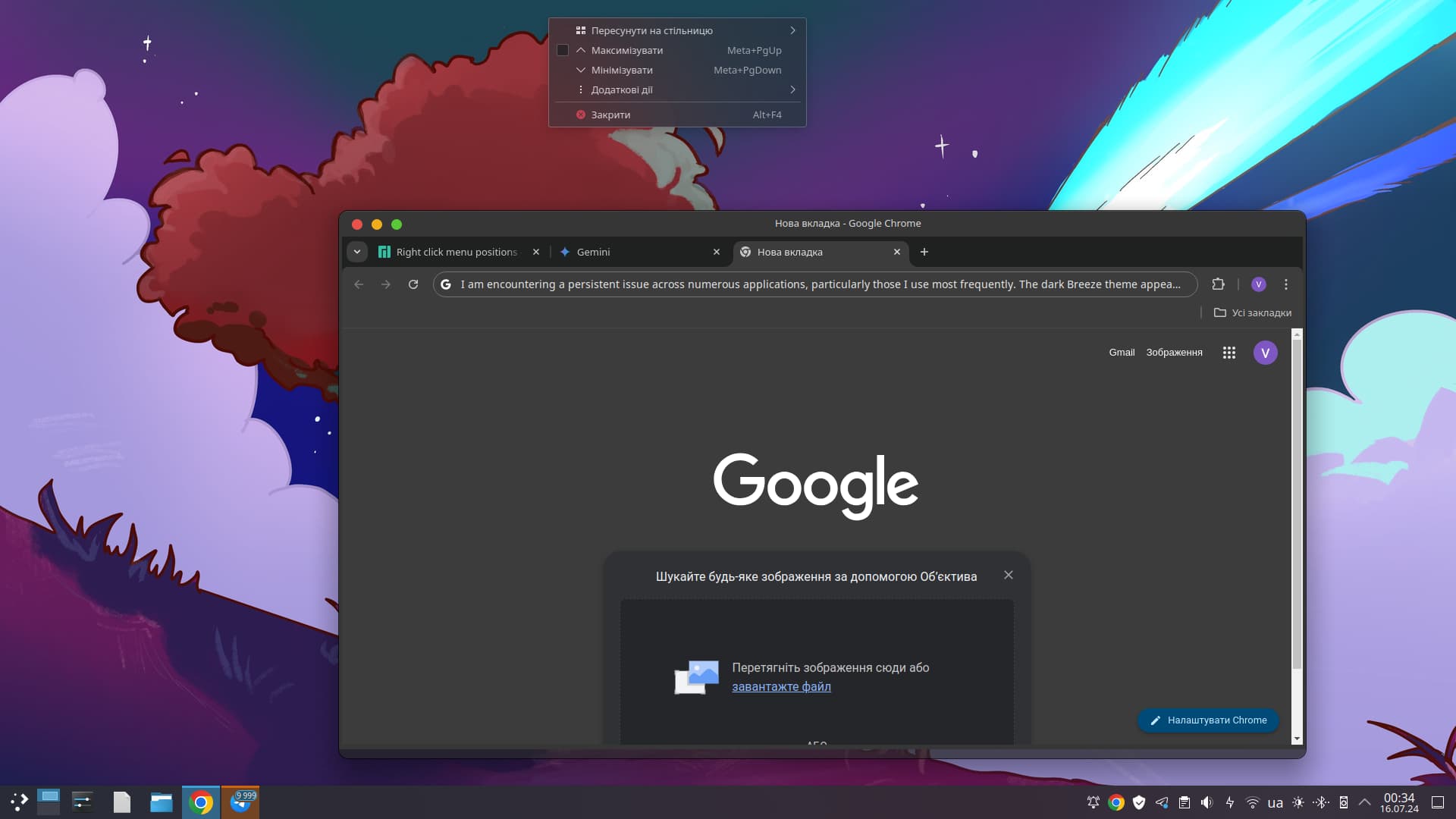
Task: Open the Klipper clipboard in system tray
Action: tap(1184, 802)
